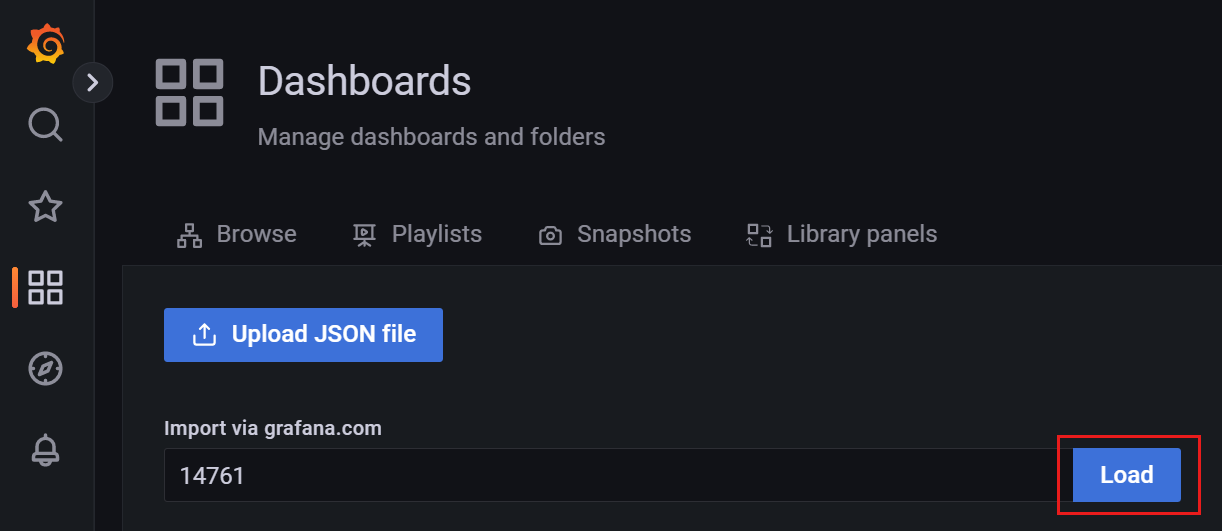Open the Snapshots tab
The width and height of the screenshot is (1222, 531).
coord(615,234)
